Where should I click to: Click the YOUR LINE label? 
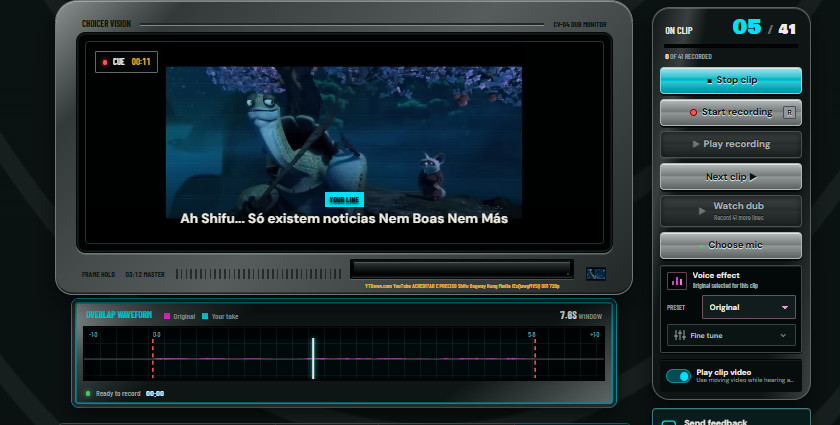pyautogui.click(x=344, y=199)
